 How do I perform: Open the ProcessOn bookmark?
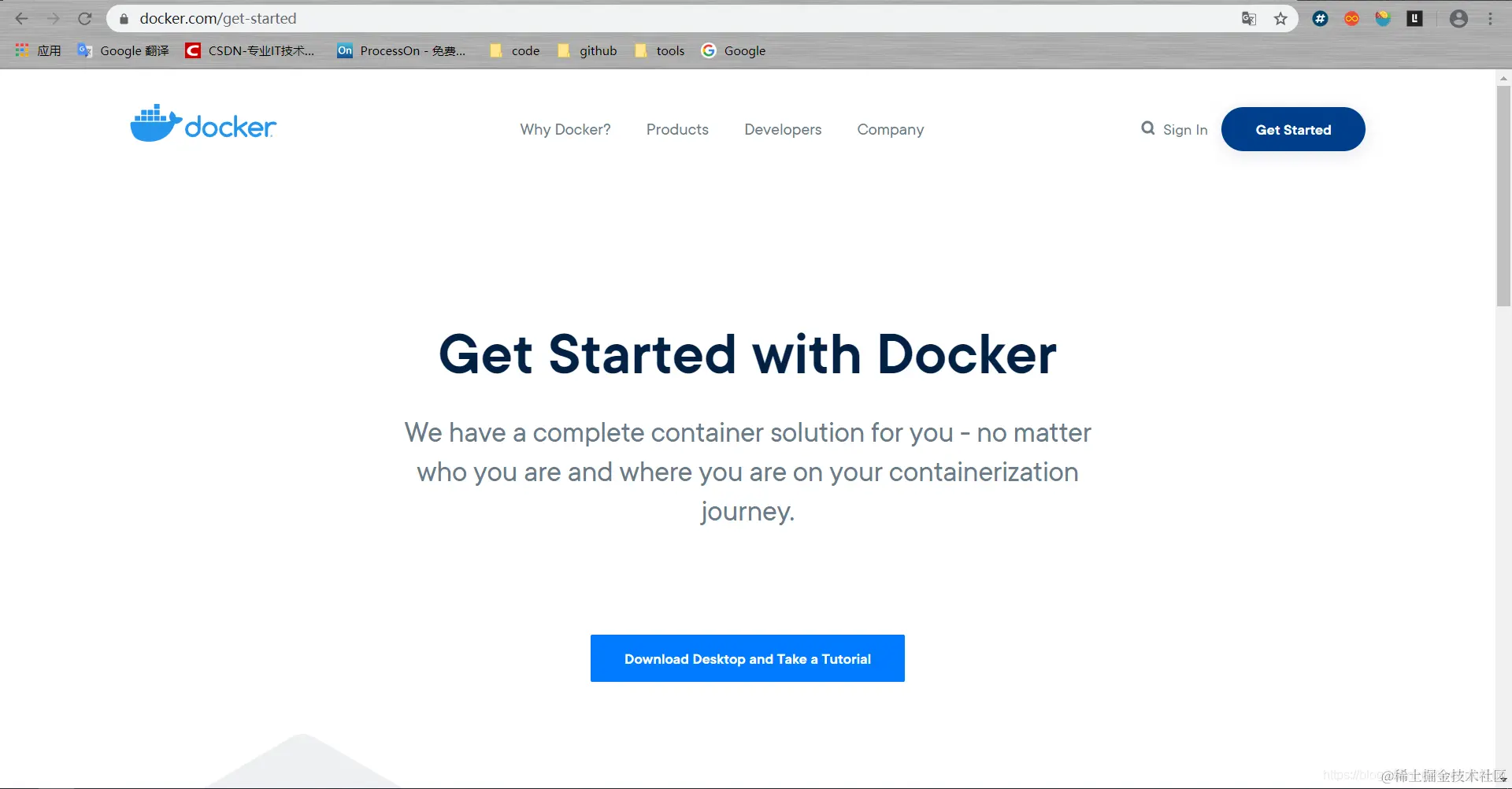pyautogui.click(x=402, y=50)
